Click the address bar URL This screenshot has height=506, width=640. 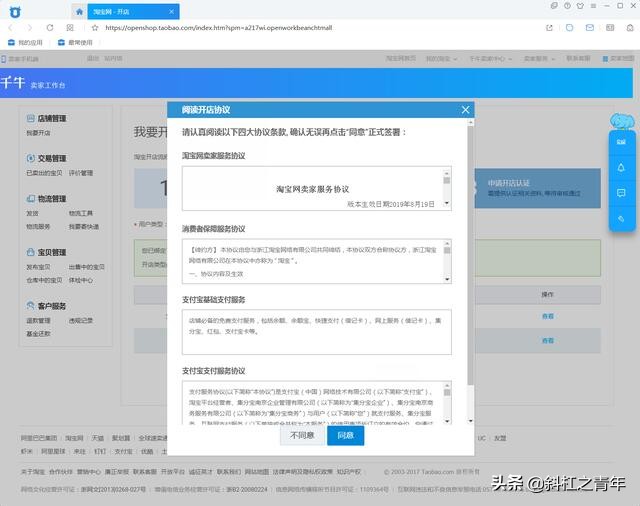click(x=218, y=28)
